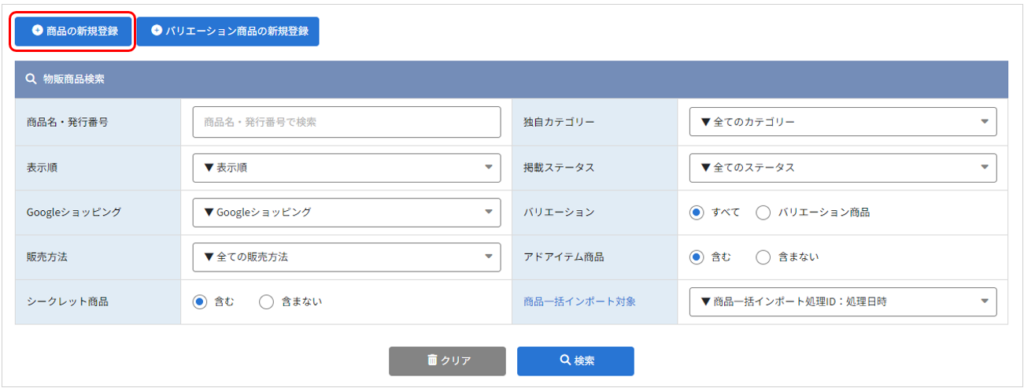Viewport: 1024px width, 388px height.
Task: Click the magnifier icon on 検索 button
Action: [x=566, y=360]
